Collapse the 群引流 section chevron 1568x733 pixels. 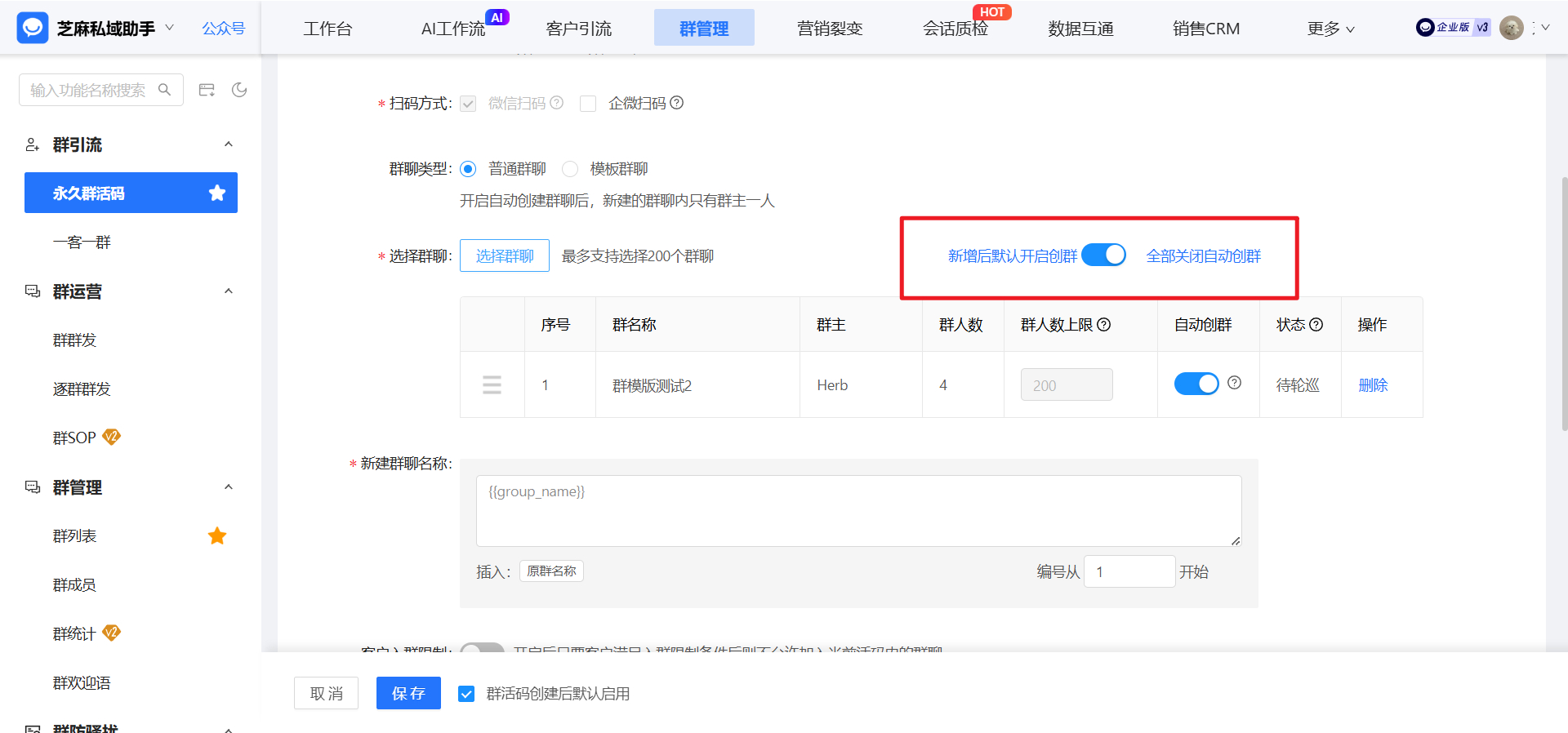click(229, 144)
